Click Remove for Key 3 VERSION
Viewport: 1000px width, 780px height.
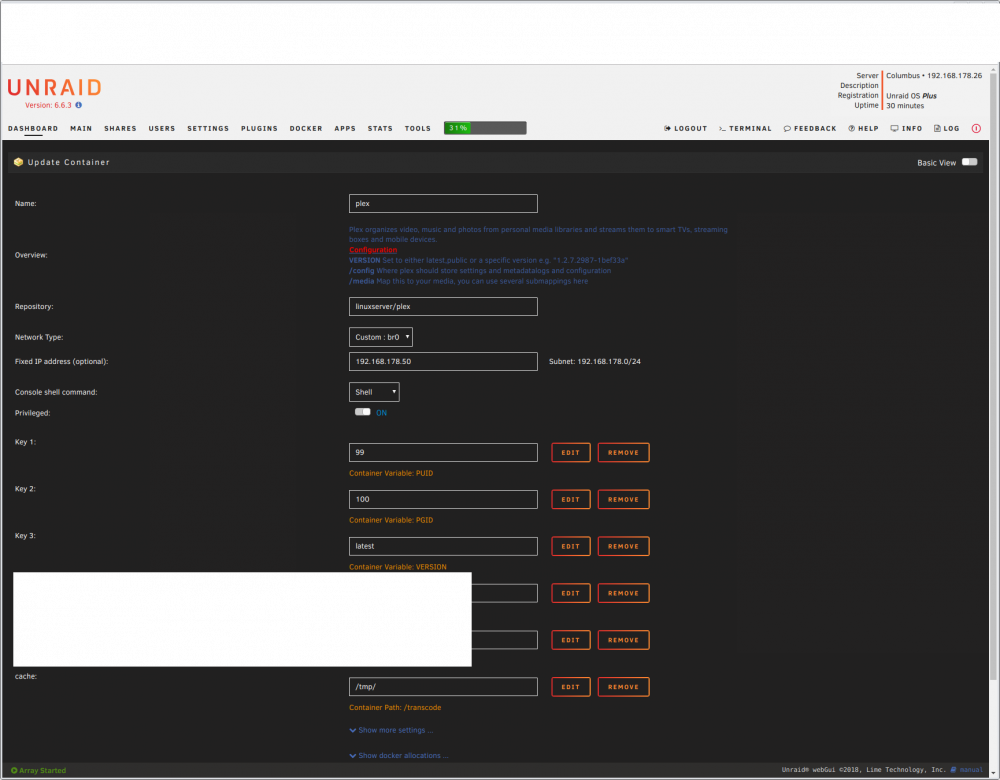click(623, 546)
